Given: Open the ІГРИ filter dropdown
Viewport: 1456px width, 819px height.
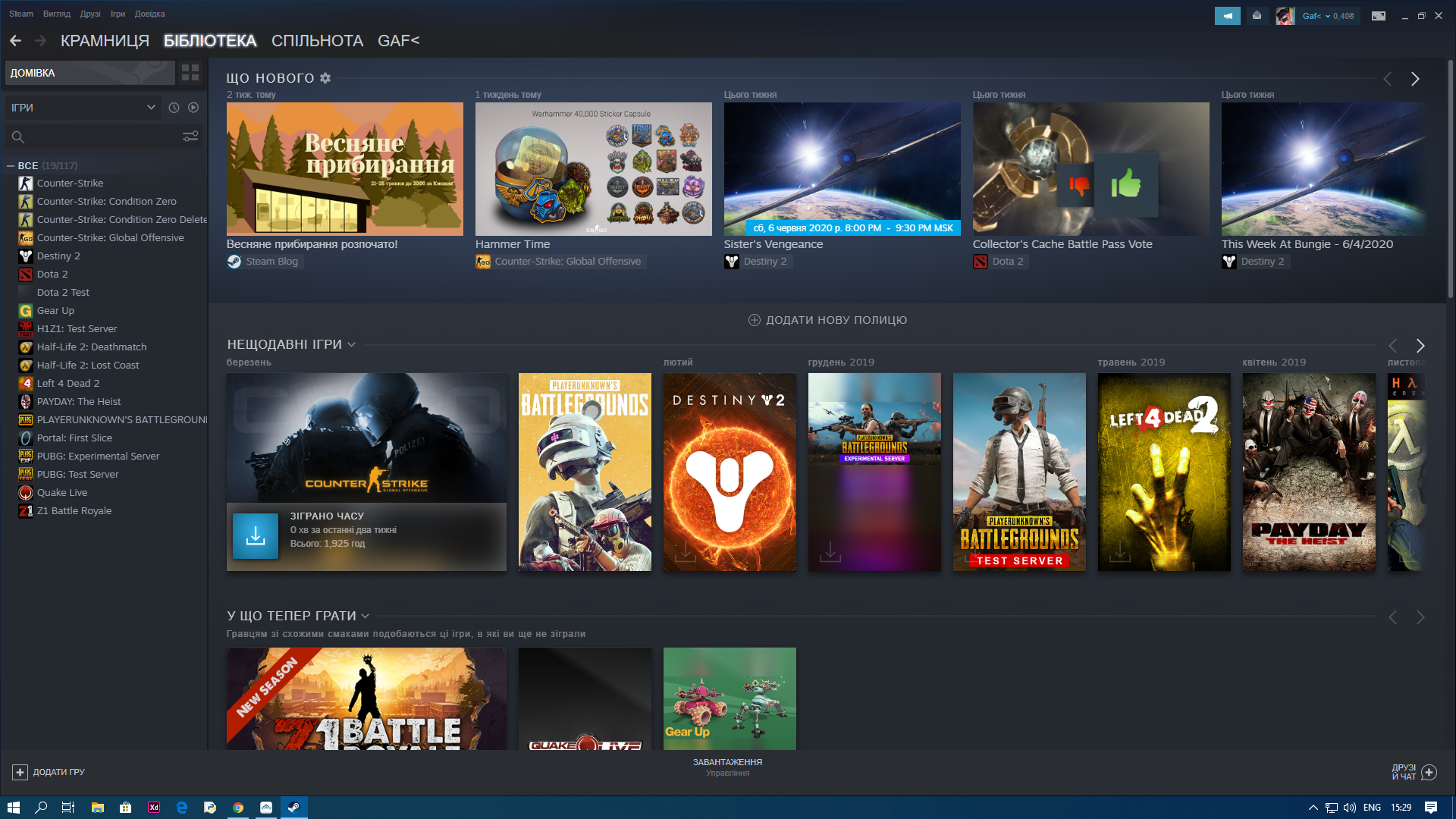Looking at the screenshot, I should point(83,108).
